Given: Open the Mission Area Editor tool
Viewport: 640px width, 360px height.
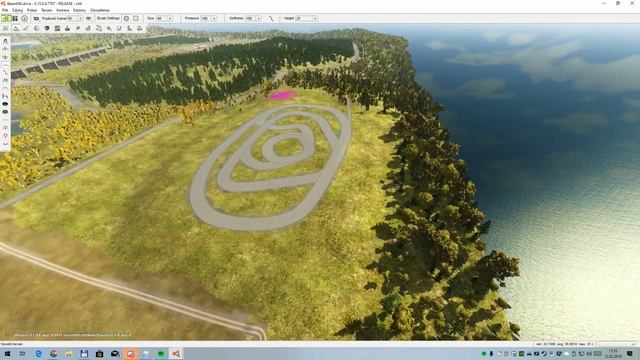Looking at the screenshot, I should point(99,29).
